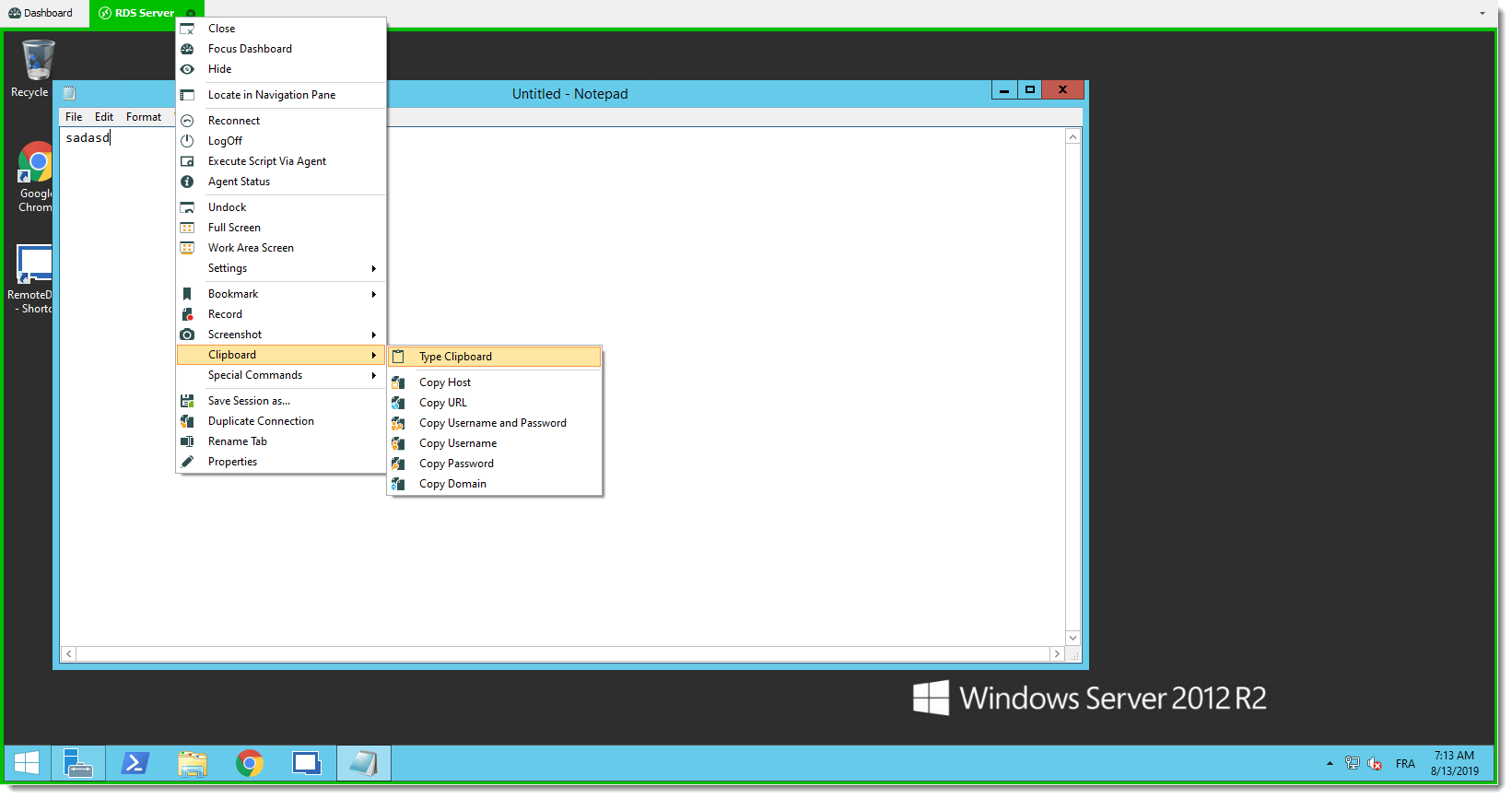The height and width of the screenshot is (799, 1512).
Task: Click the Execute Script Via Agent icon
Action: coord(187,161)
